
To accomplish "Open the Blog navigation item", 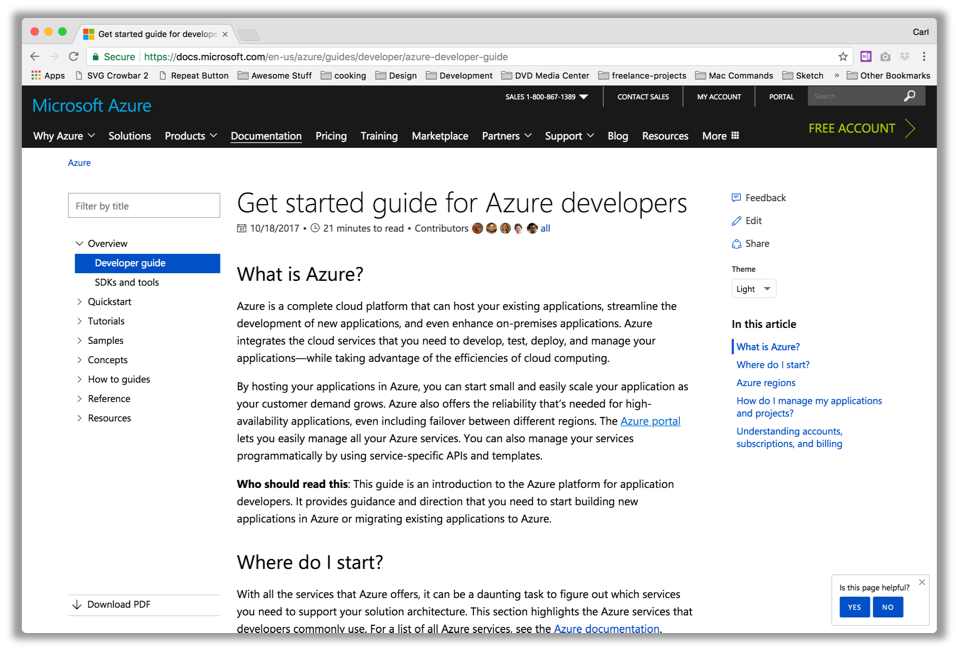I will click(x=618, y=135).
